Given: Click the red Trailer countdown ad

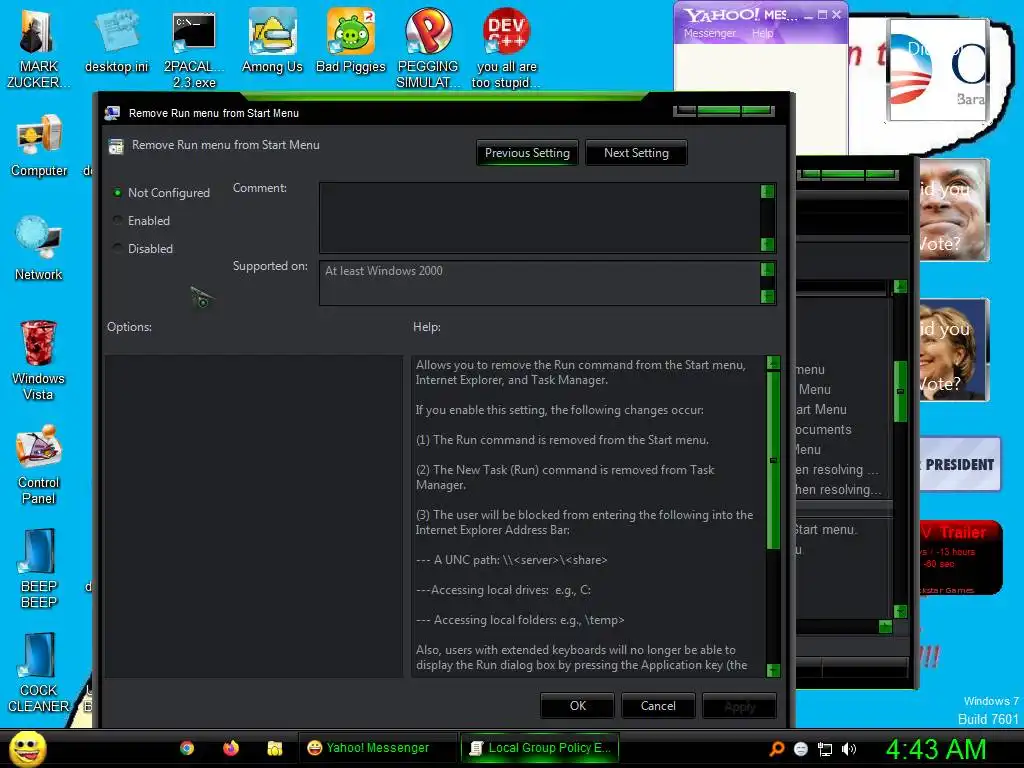Looking at the screenshot, I should (x=960, y=558).
